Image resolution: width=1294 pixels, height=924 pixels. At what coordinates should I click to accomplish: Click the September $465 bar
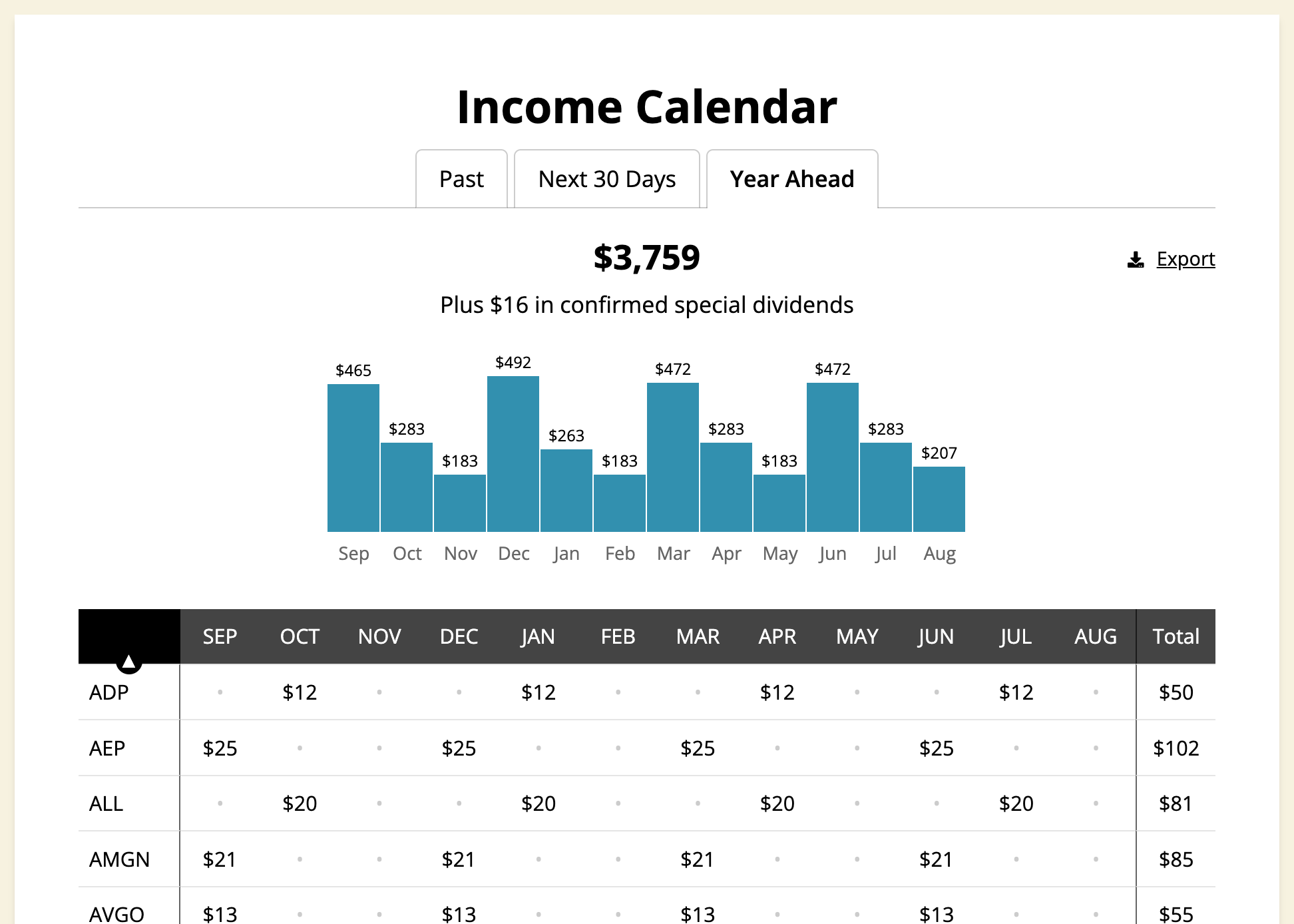353,458
